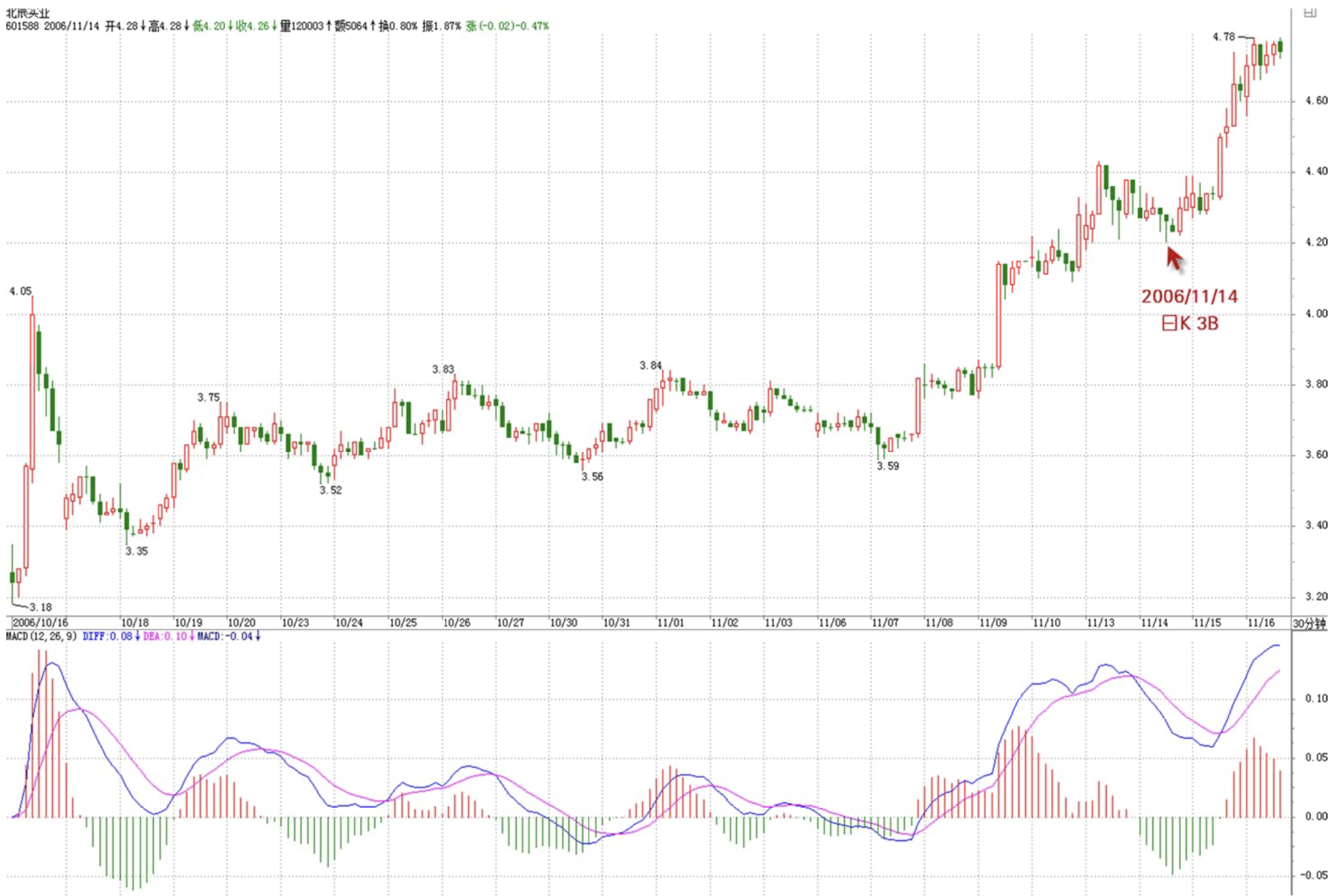The image size is (1335, 896).
Task: Click the red 2006/11/14 annotation text
Action: 1189,297
